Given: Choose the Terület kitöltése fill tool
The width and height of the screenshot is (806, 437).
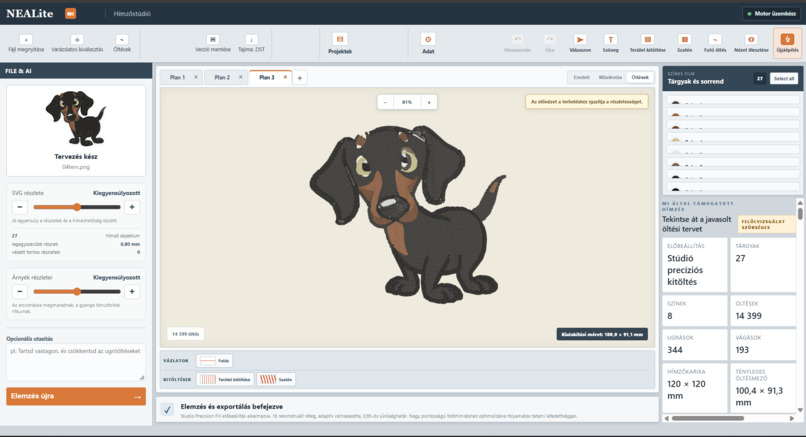Looking at the screenshot, I should [x=648, y=44].
